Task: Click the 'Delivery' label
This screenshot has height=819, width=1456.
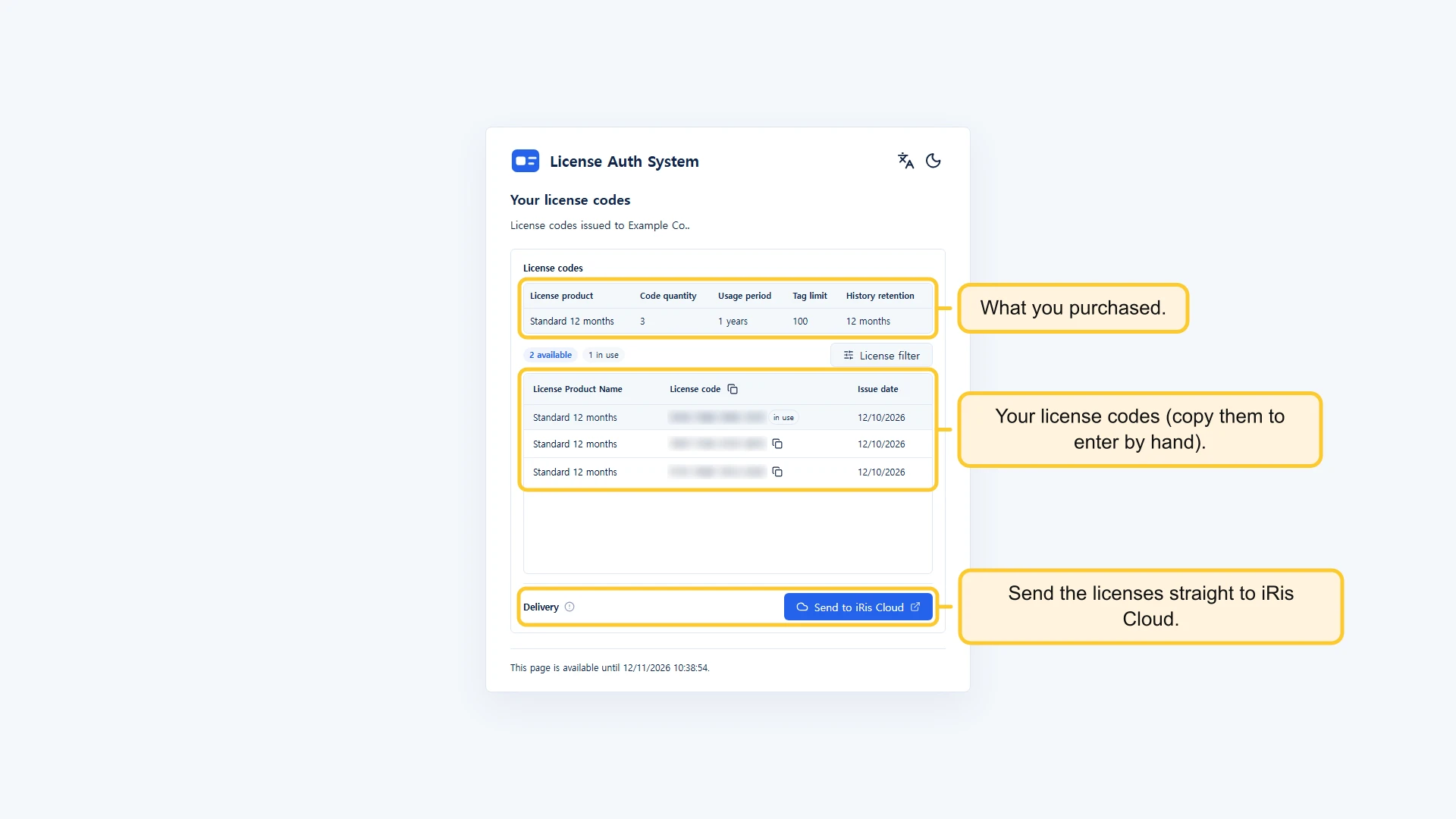Action: 541,607
